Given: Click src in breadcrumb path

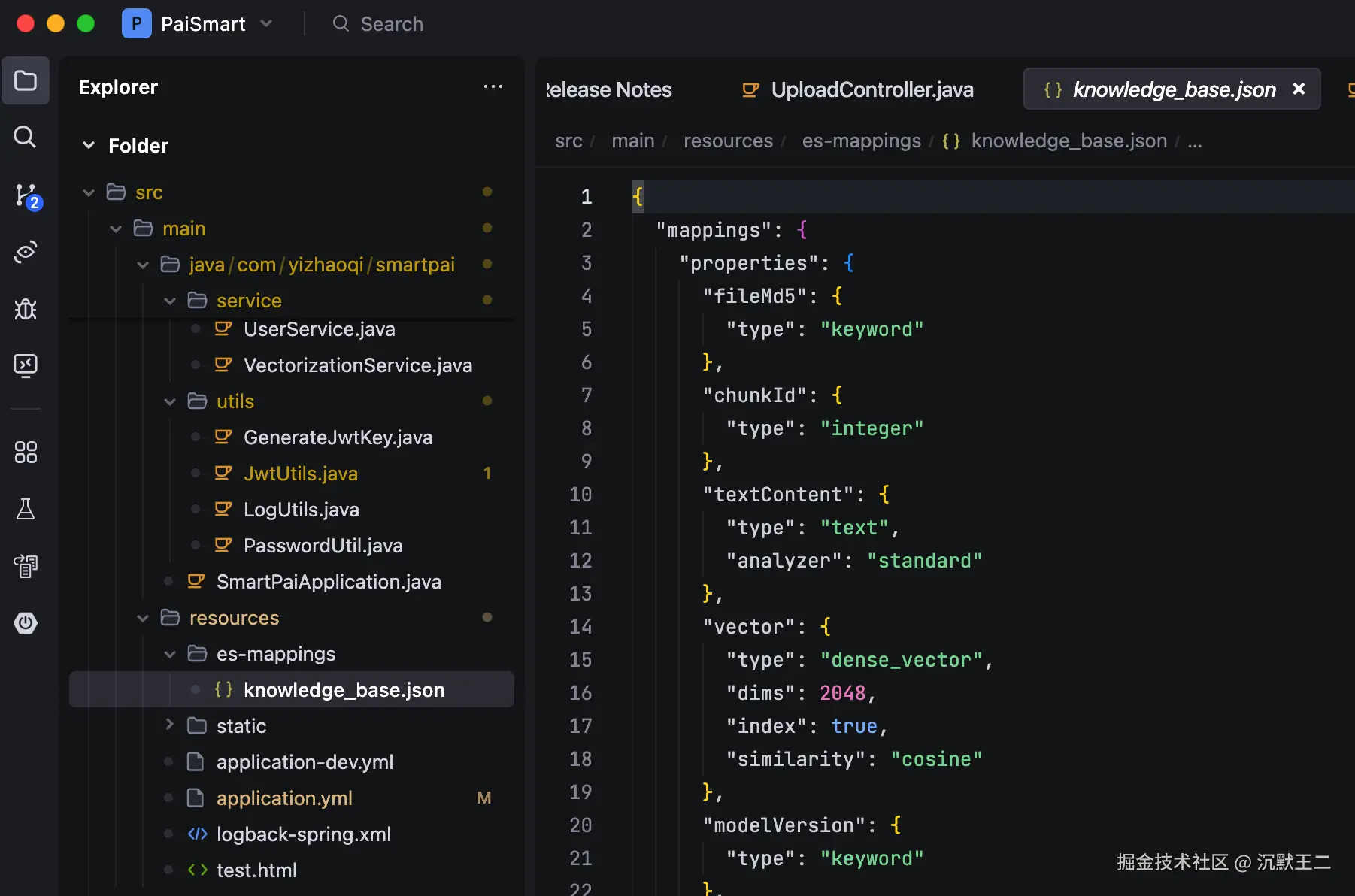Looking at the screenshot, I should pyautogui.click(x=568, y=141).
